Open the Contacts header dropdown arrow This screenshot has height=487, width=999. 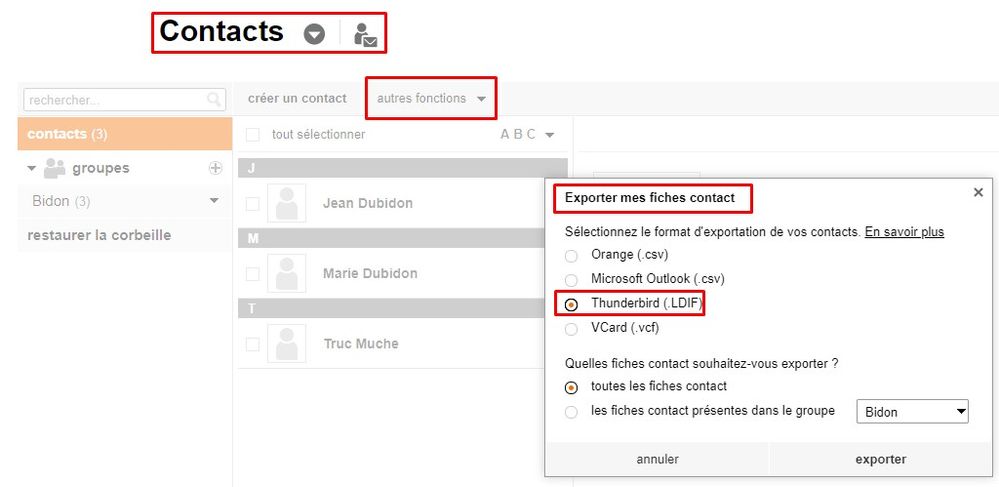coord(314,34)
